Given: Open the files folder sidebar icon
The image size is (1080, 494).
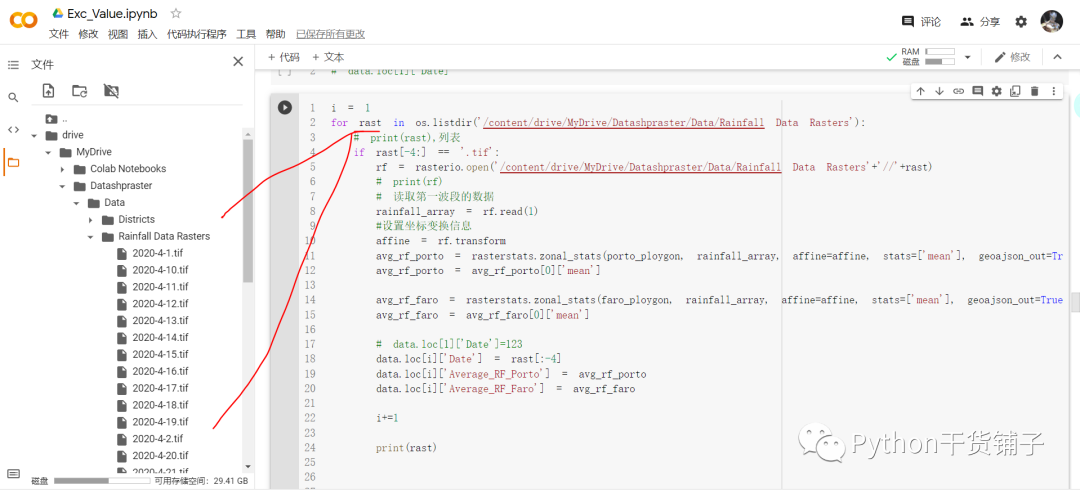Looking at the screenshot, I should 13,163.
